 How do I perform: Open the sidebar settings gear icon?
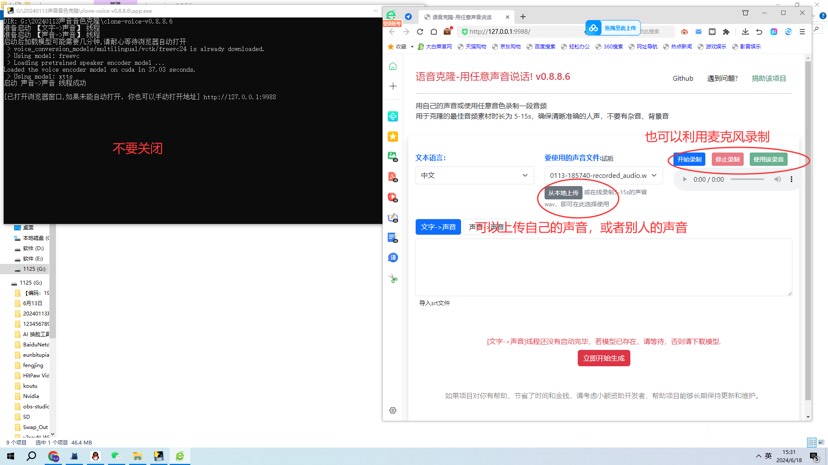(x=393, y=411)
